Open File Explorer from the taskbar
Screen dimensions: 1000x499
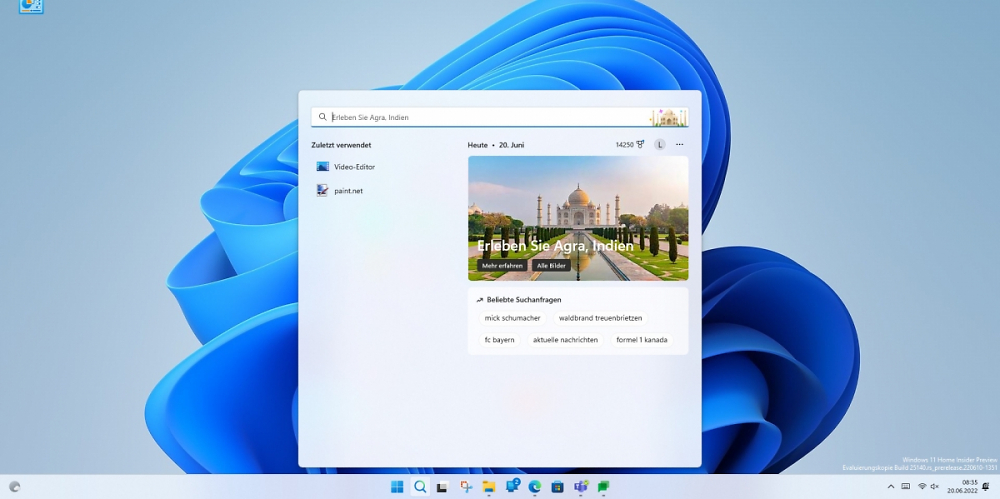coord(489,487)
